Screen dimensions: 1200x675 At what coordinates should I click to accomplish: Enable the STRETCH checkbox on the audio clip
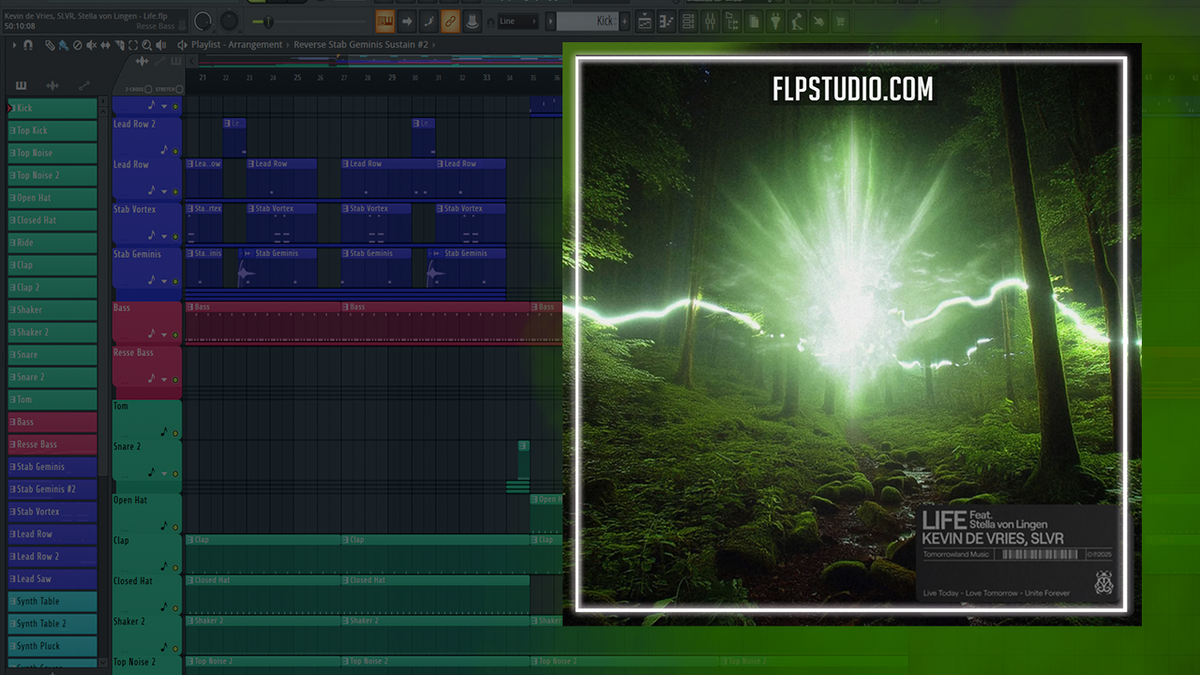[x=178, y=90]
